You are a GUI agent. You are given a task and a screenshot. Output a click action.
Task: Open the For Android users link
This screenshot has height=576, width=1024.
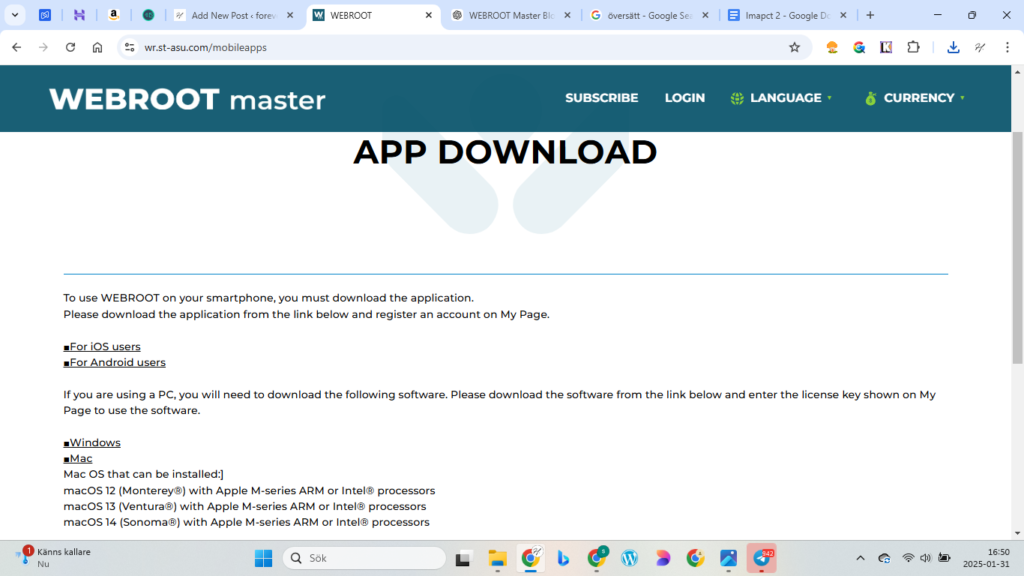(x=114, y=362)
